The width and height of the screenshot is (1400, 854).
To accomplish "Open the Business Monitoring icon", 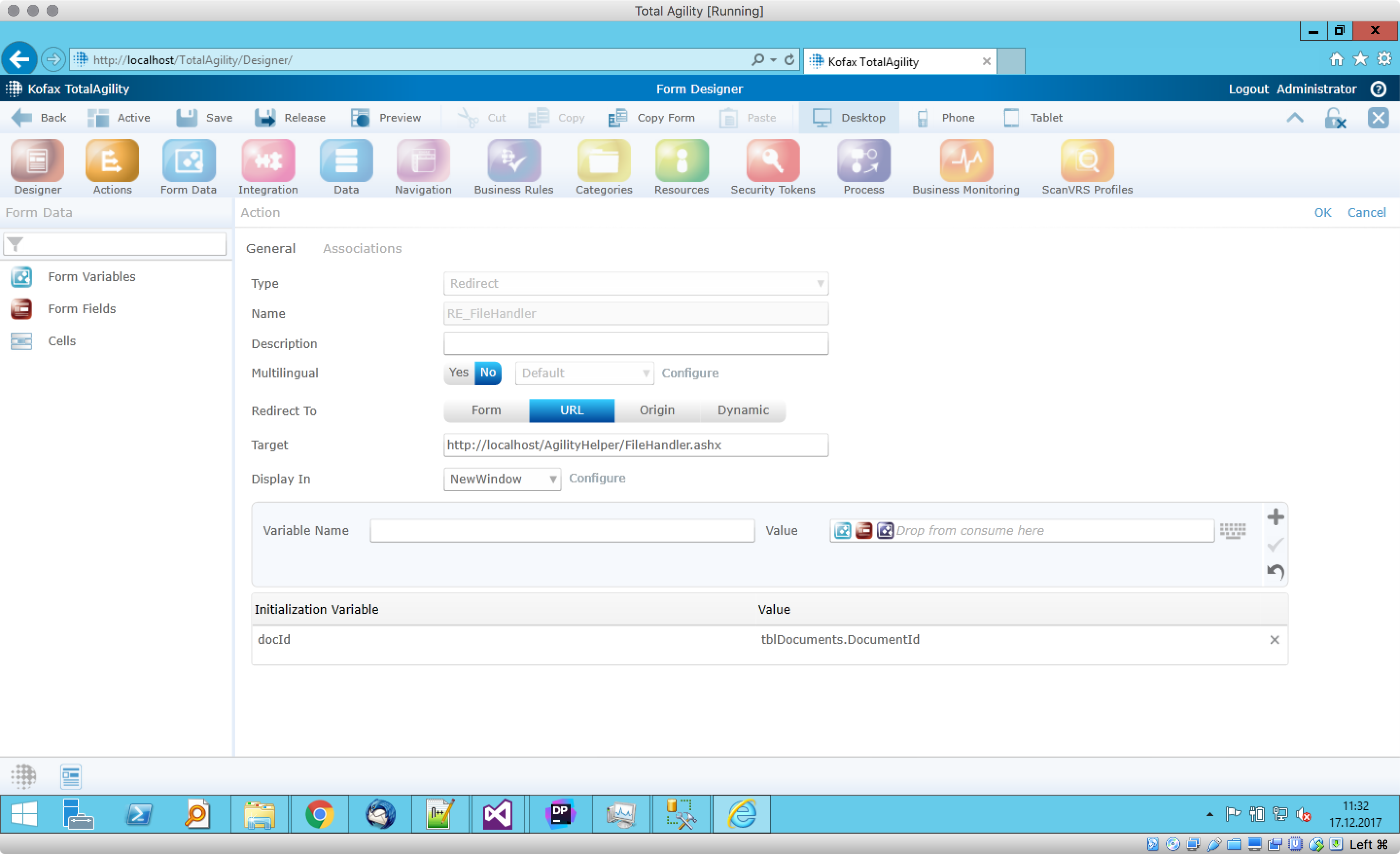I will 965,161.
